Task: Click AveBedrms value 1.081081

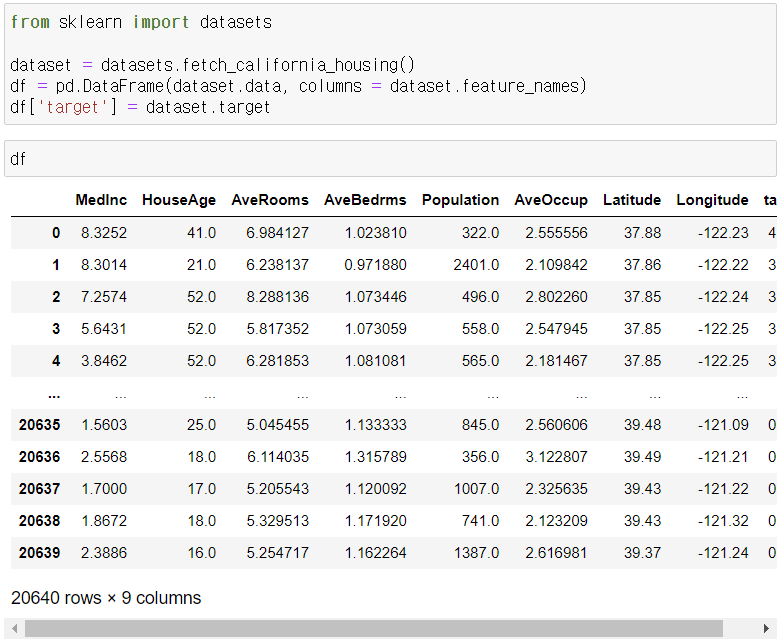Action: [375, 361]
